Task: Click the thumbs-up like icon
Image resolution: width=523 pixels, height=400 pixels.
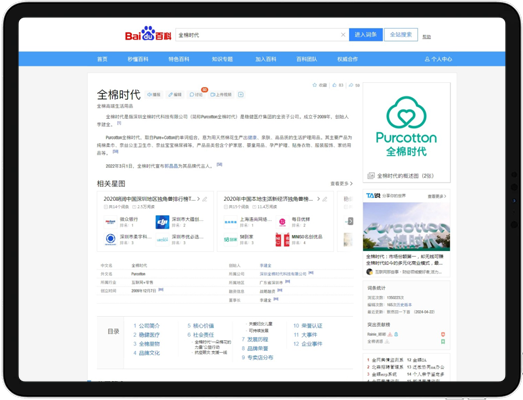Action: (x=335, y=85)
